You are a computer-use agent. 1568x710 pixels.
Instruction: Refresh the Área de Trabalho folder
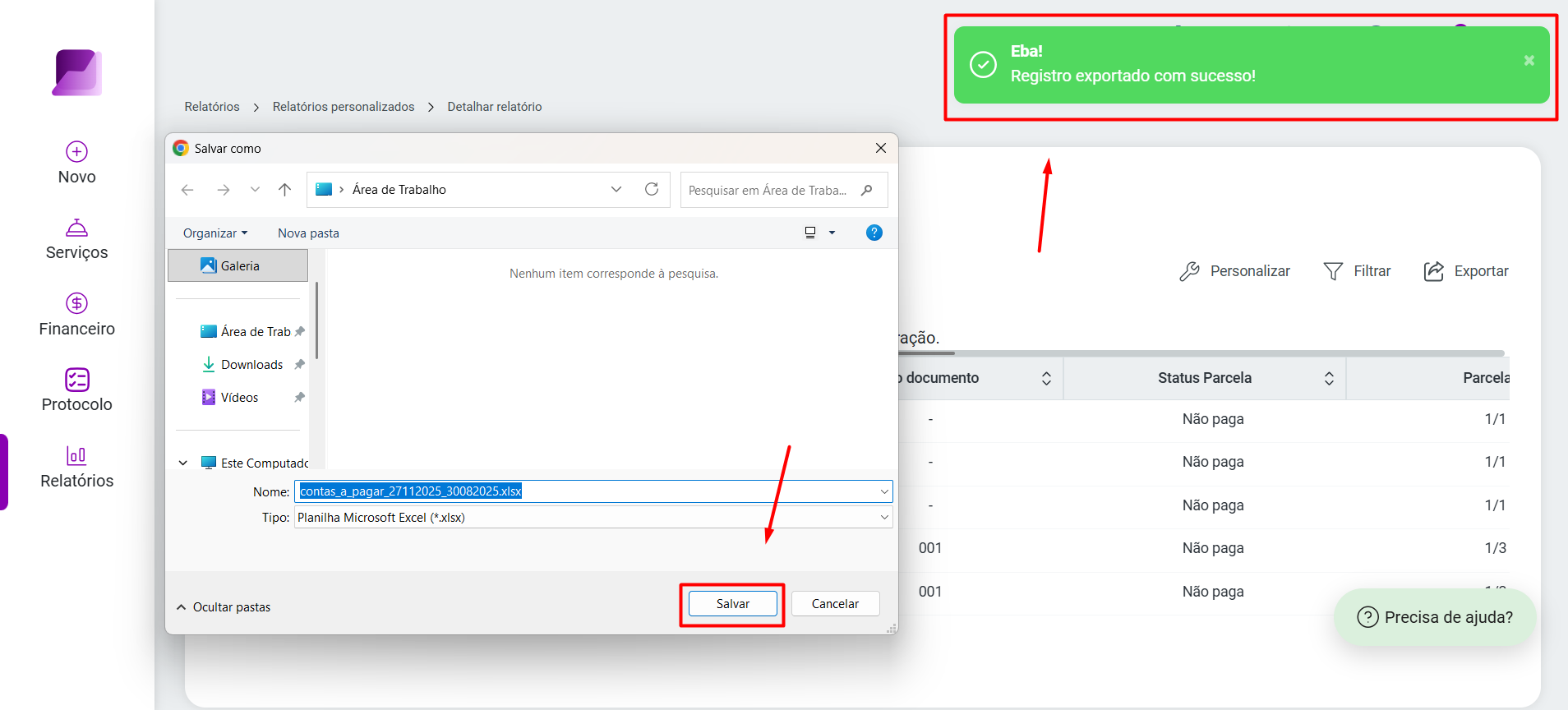(x=652, y=190)
